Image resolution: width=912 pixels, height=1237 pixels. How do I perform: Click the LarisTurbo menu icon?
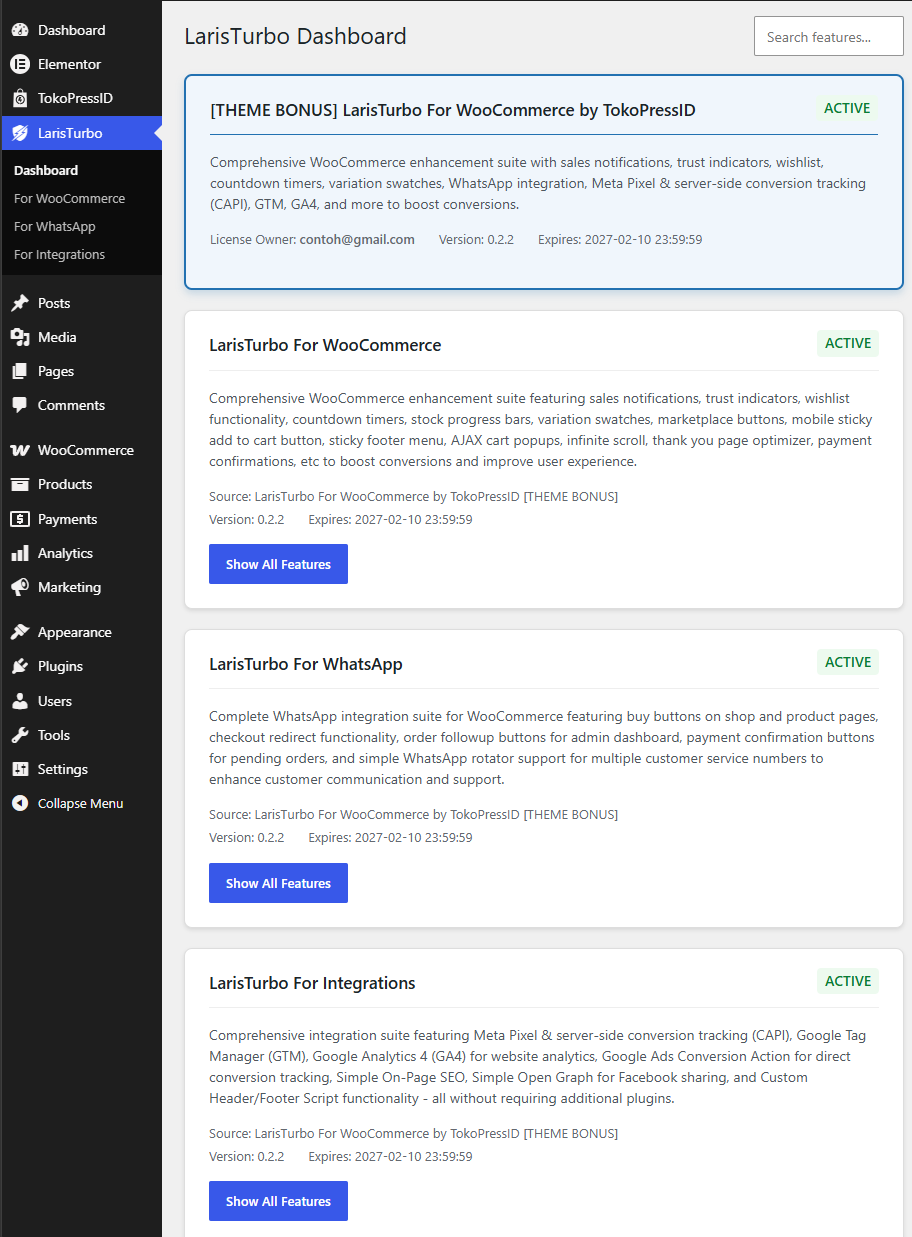point(20,133)
